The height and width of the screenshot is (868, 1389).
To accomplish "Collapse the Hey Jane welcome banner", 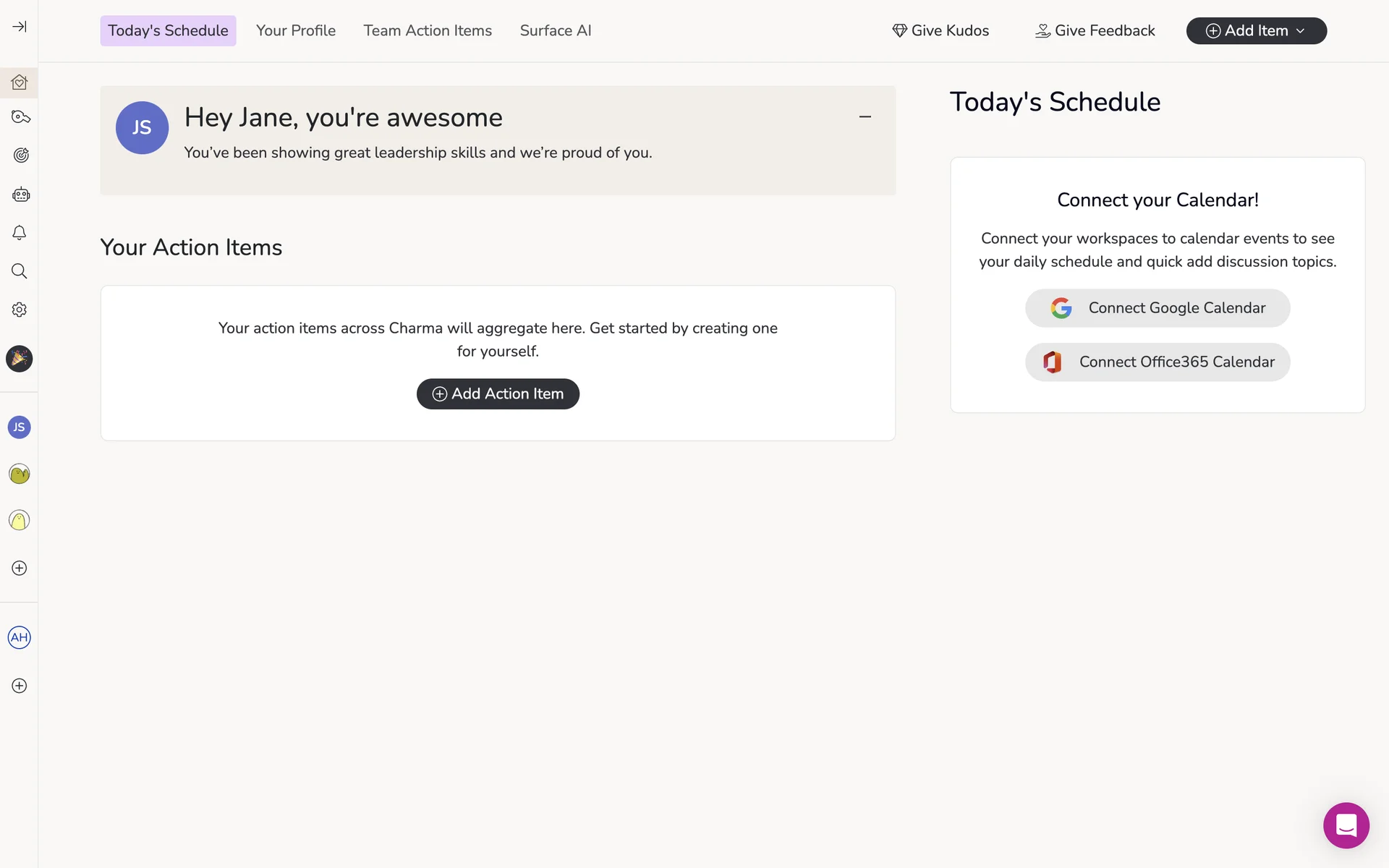I will 865,116.
